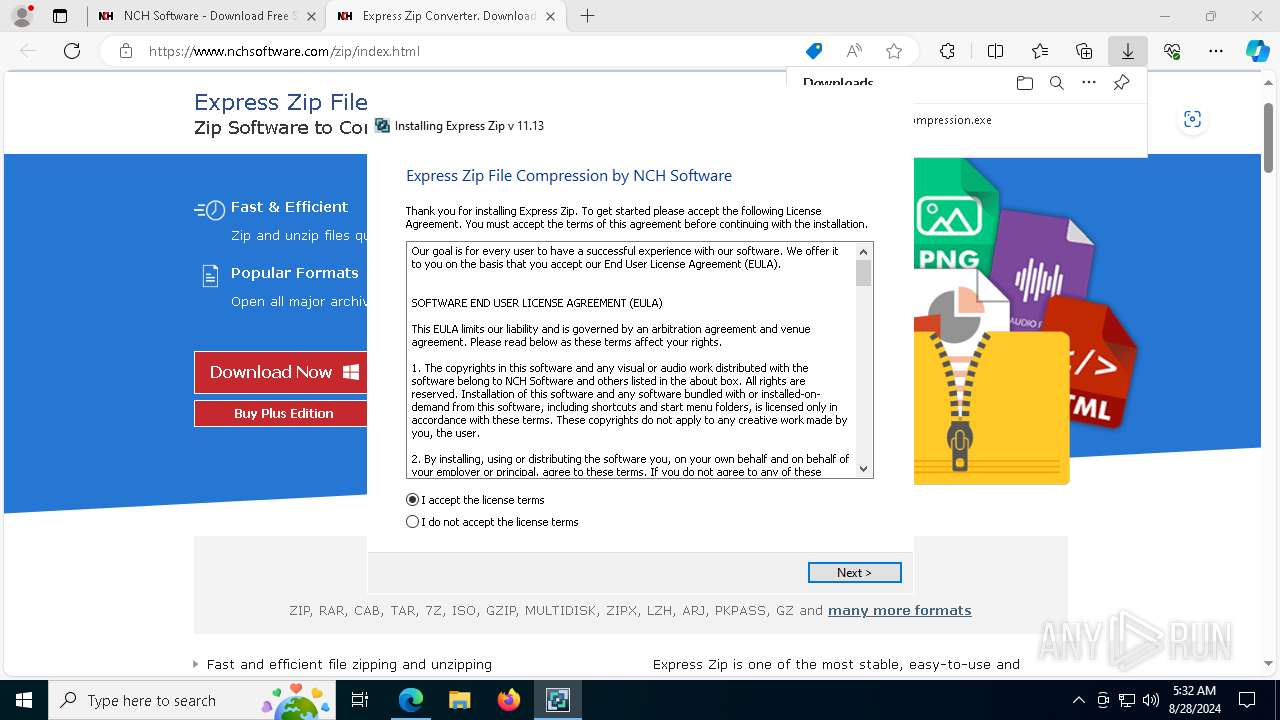Click the Downloads toolbar icon

pos(1127,51)
